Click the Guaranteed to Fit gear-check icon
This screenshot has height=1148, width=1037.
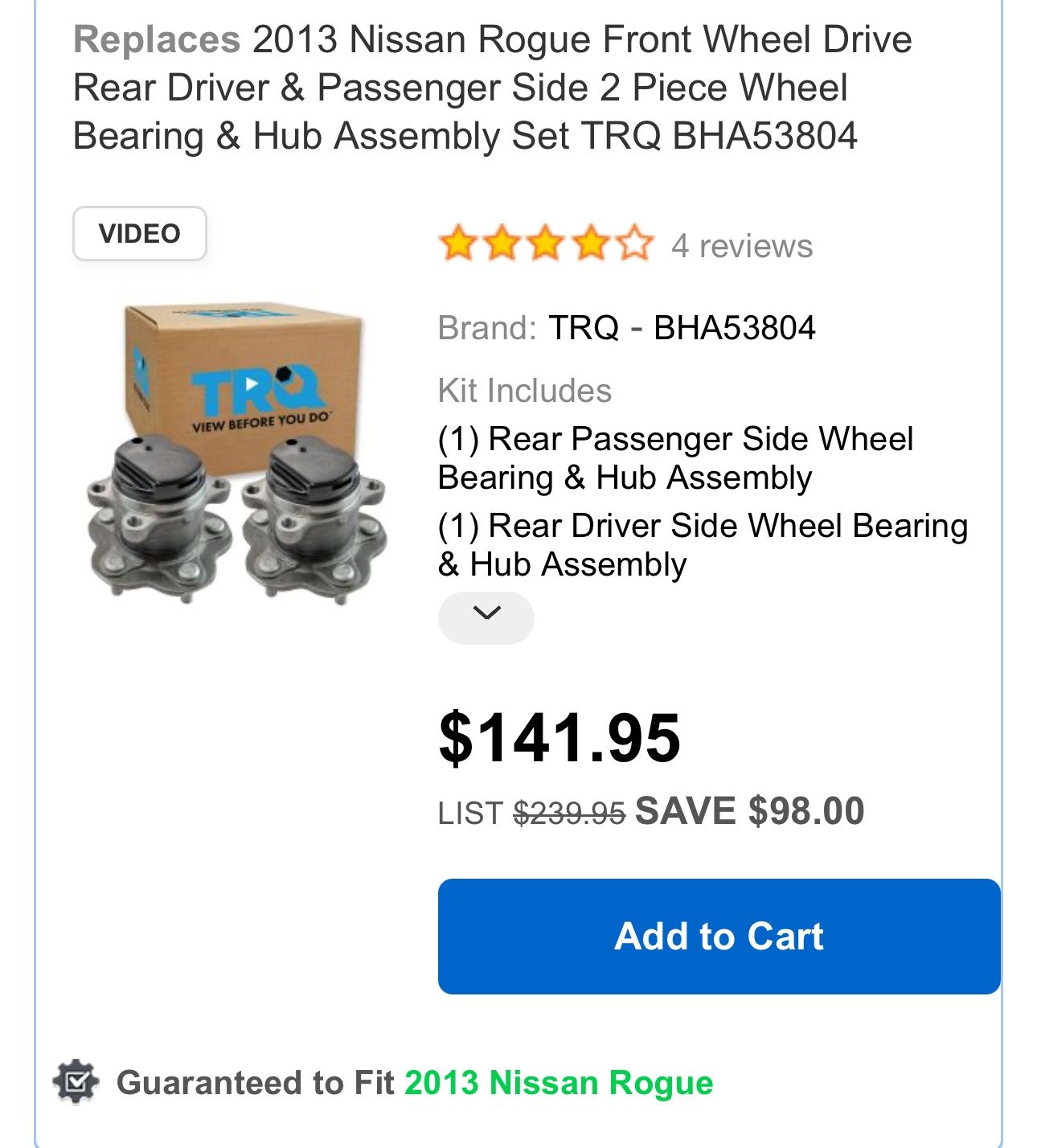76,1082
